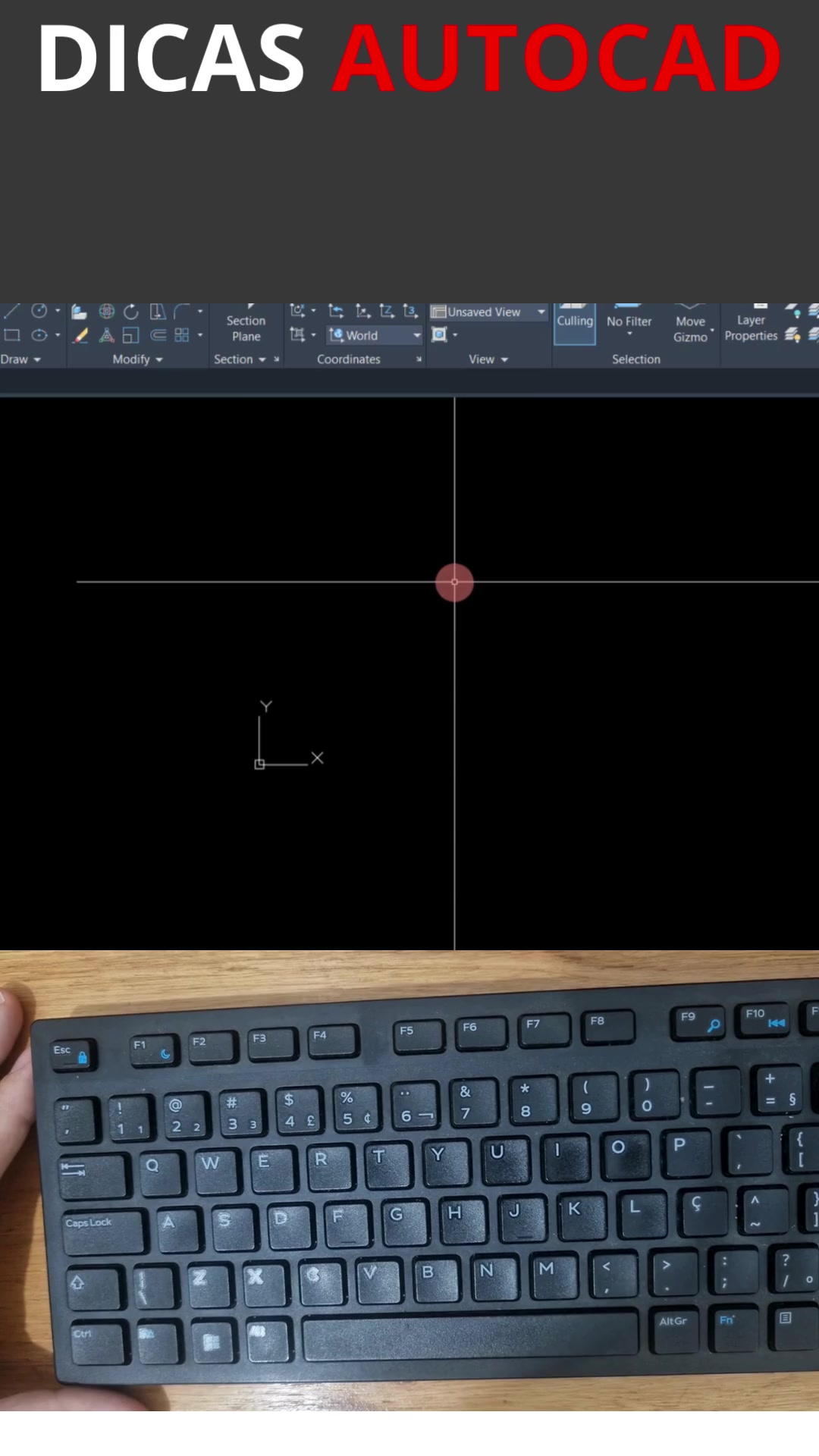Expand the Ellipse tool dropdown arrow
Image resolution: width=819 pixels, height=1456 pixels.
tap(58, 335)
